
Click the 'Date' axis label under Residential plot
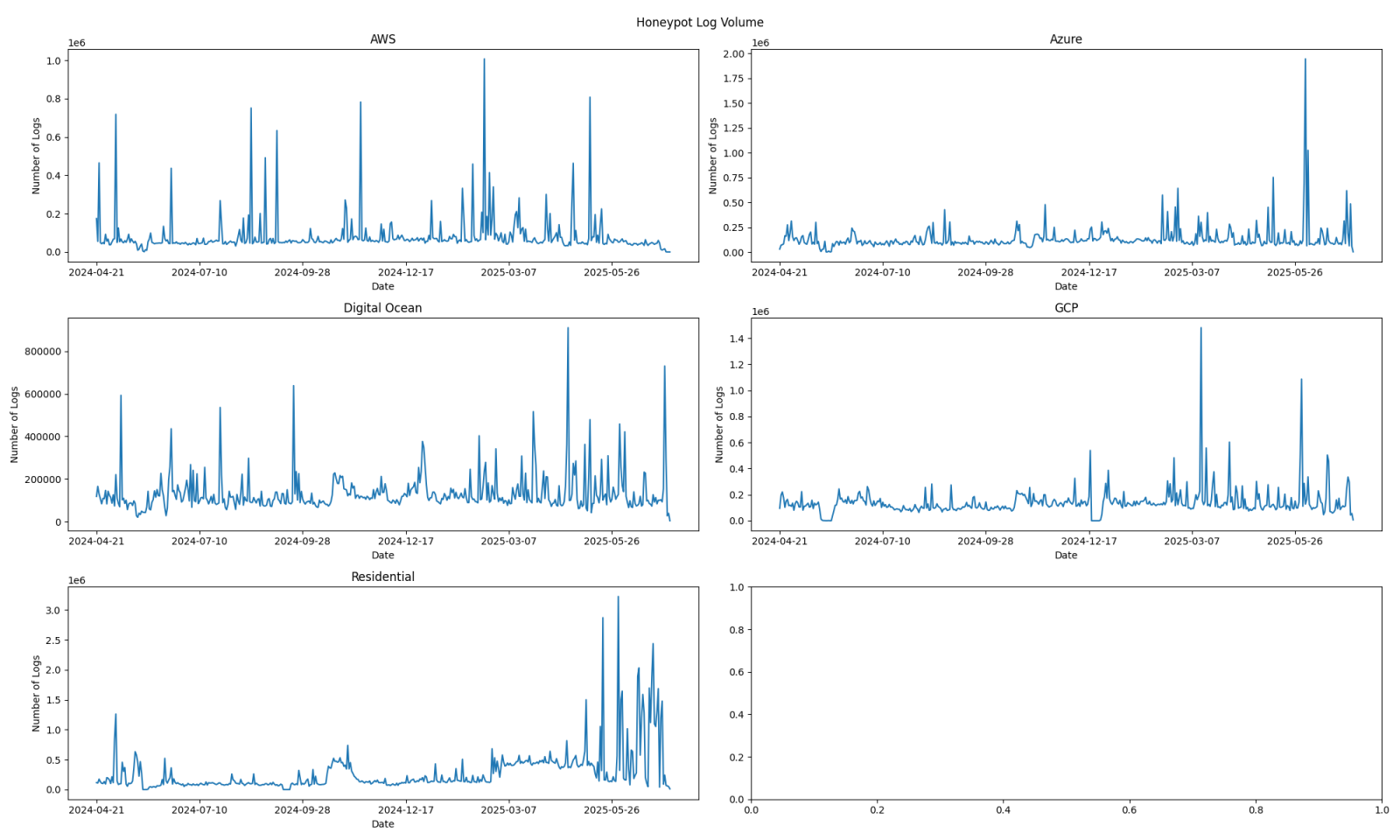pos(382,823)
